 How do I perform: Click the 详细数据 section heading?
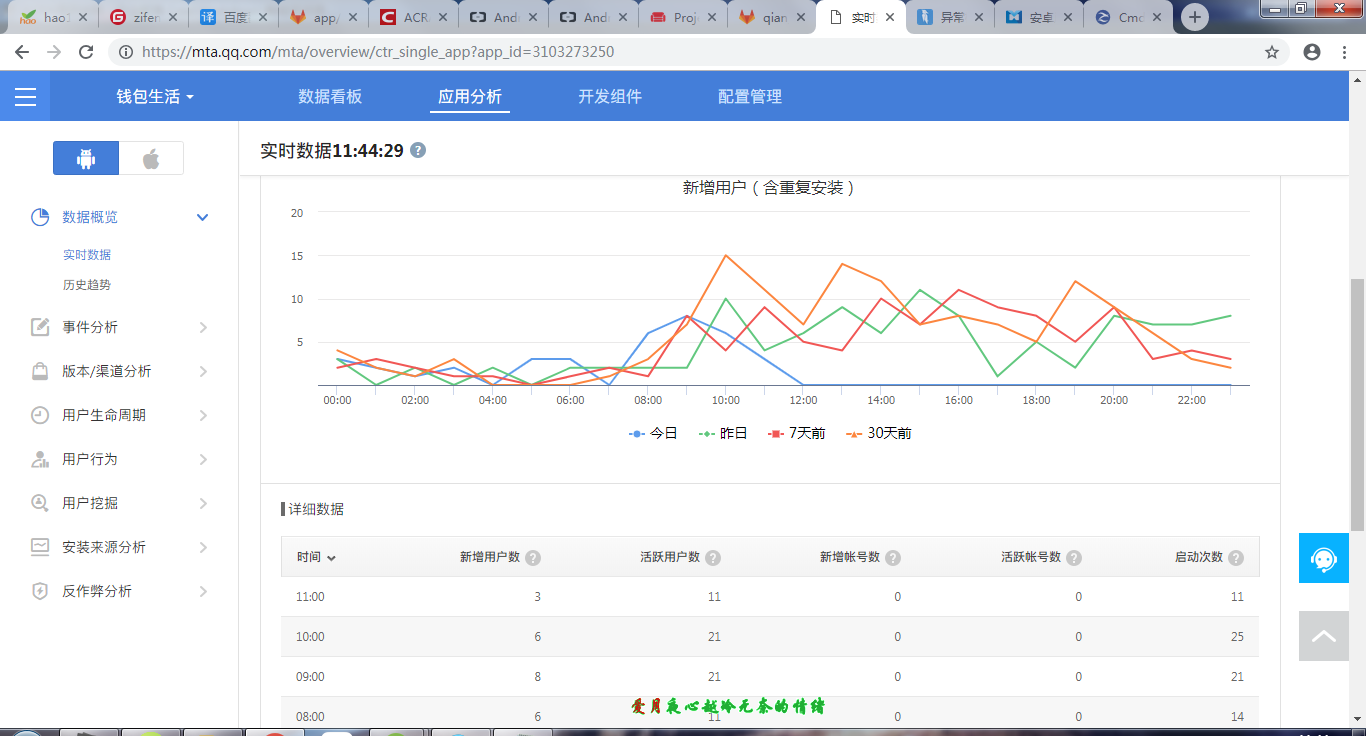(316, 509)
